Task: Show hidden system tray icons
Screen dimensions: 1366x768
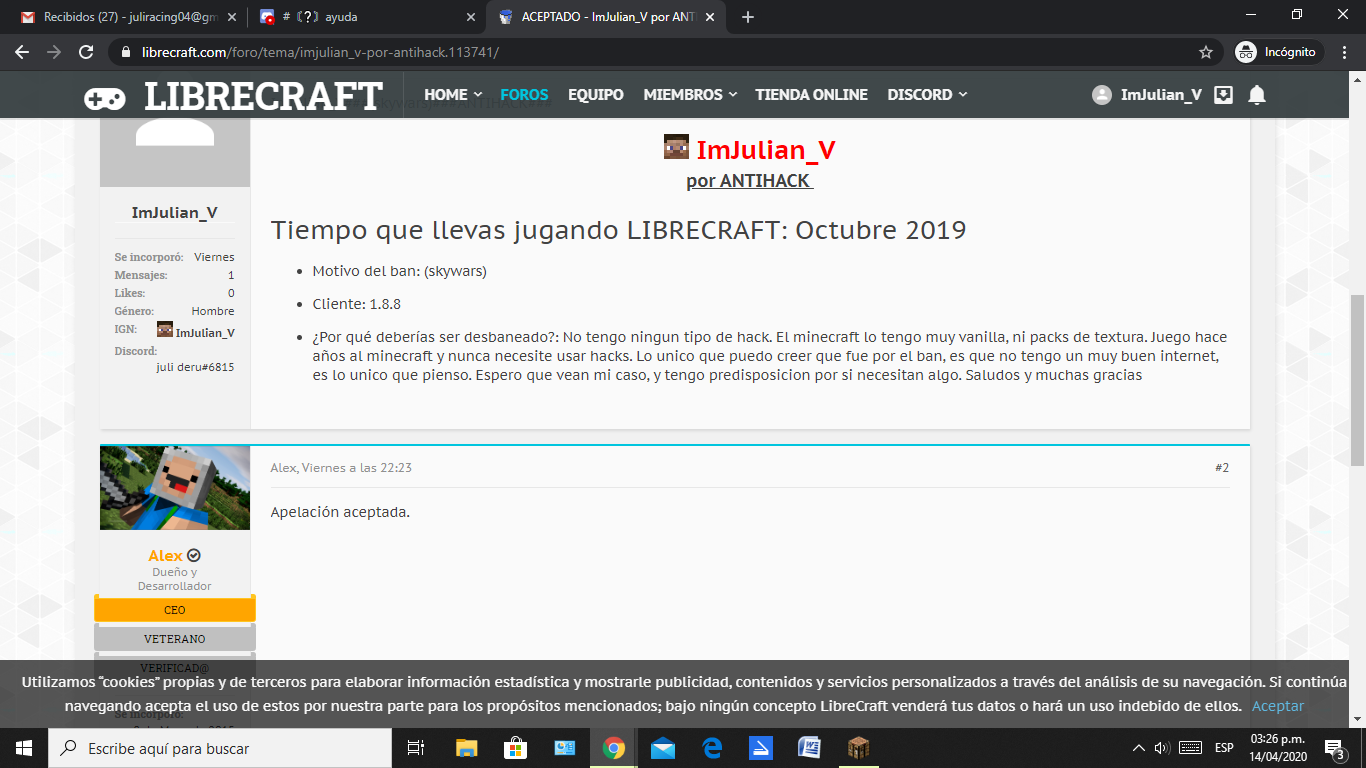Action: coord(1138,748)
